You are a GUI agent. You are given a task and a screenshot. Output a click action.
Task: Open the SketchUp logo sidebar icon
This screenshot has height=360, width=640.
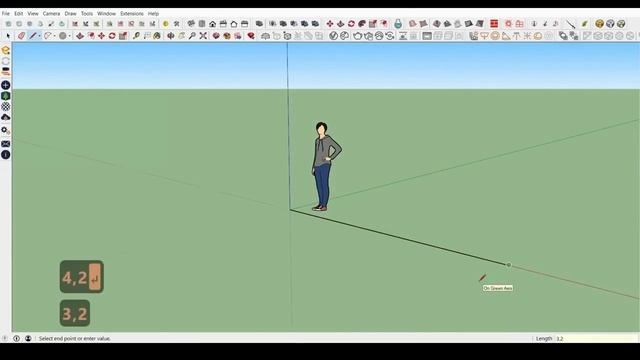(6, 50)
